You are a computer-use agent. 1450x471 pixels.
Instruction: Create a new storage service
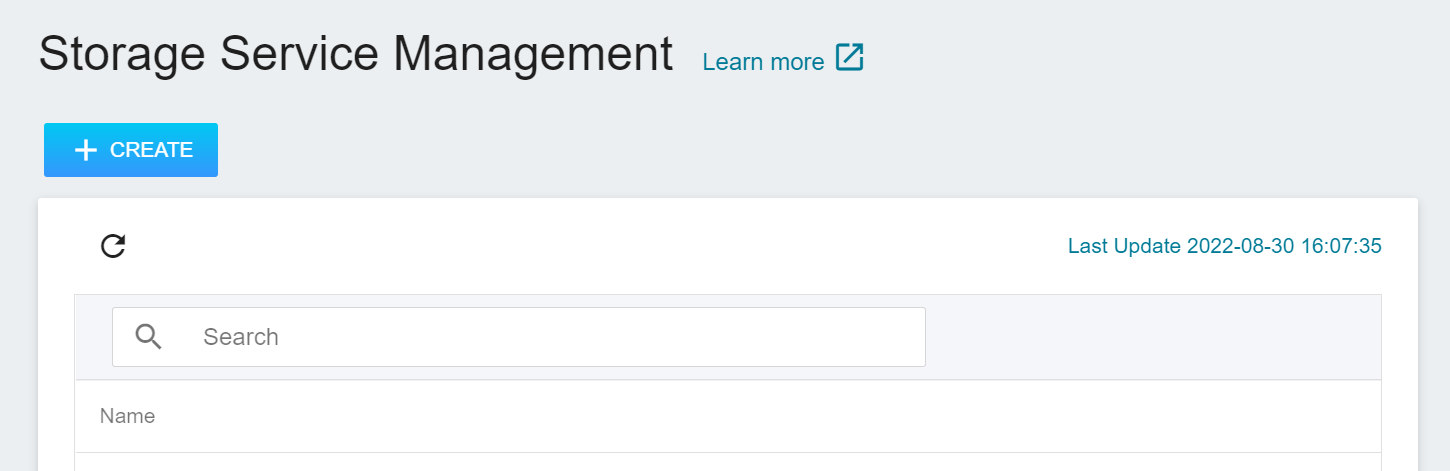[x=131, y=150]
